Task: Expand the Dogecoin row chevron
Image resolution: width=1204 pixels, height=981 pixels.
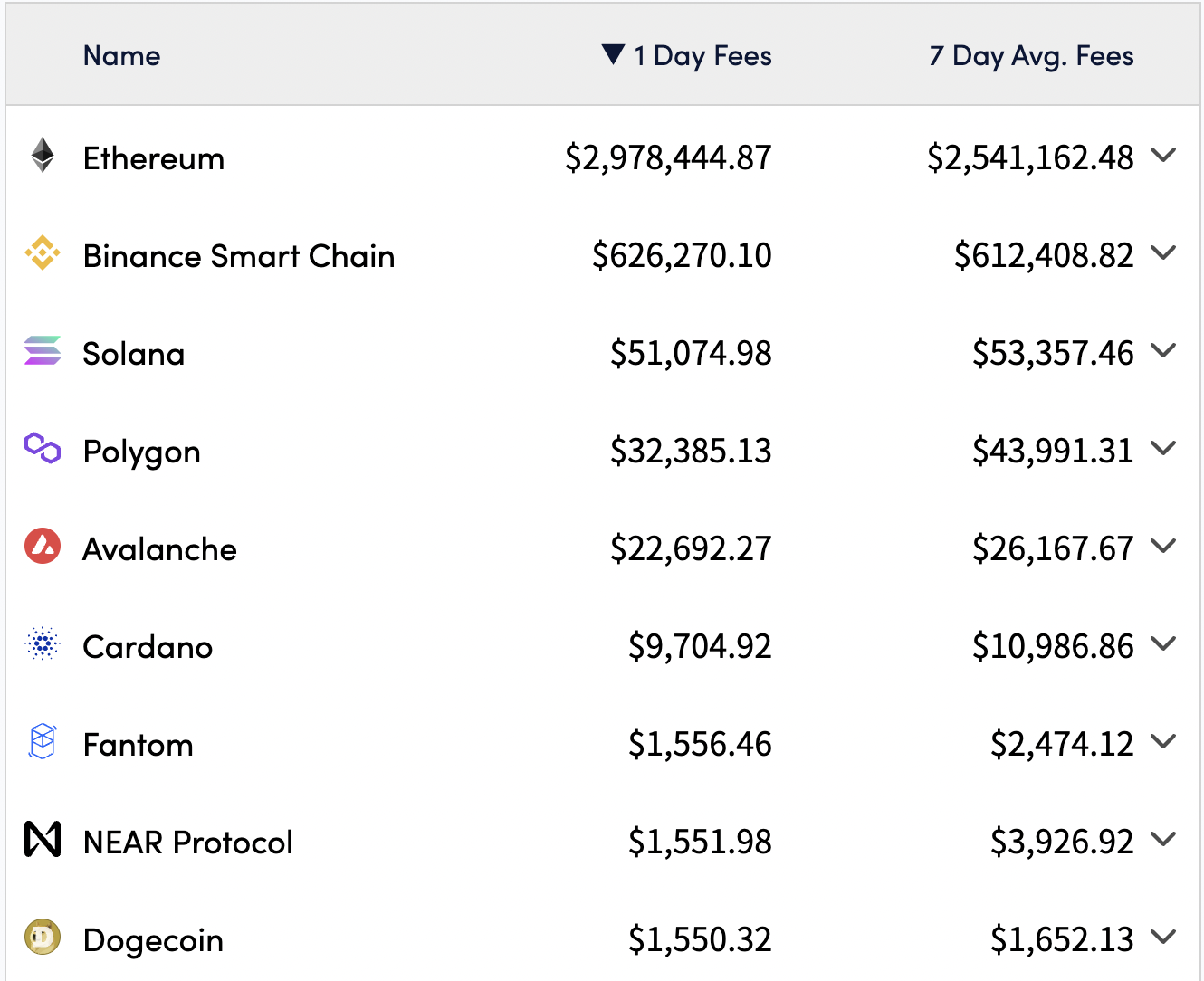Action: pos(1163,938)
